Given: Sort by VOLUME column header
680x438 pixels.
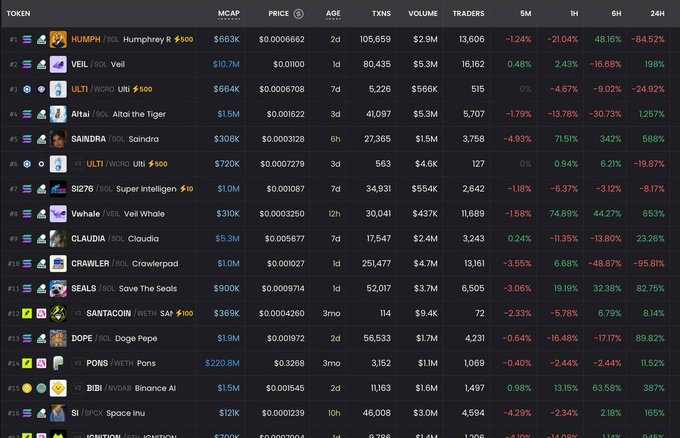Looking at the screenshot, I should pos(423,13).
